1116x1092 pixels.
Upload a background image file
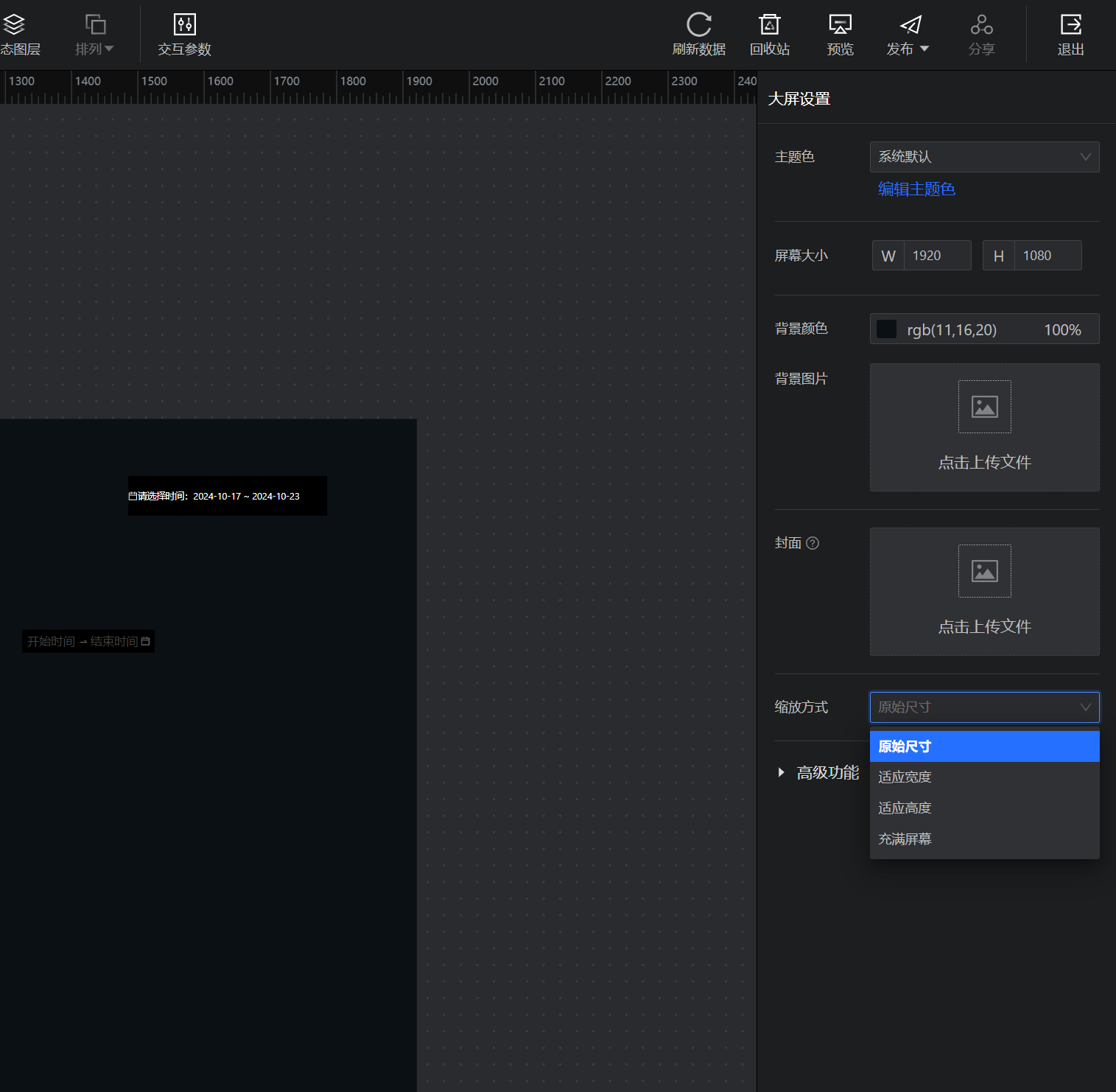984,427
